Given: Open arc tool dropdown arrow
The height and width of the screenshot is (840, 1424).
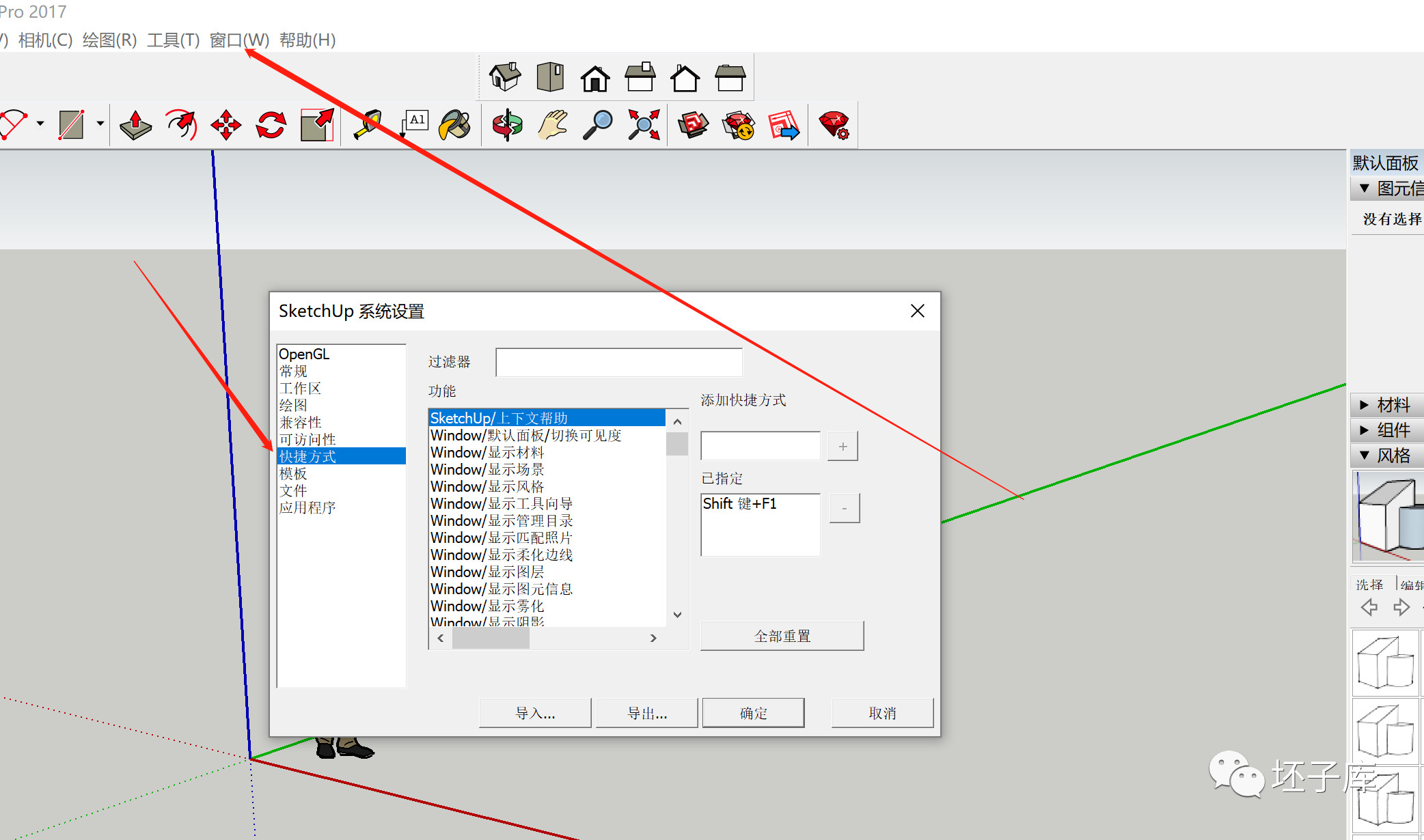Looking at the screenshot, I should pyautogui.click(x=40, y=124).
